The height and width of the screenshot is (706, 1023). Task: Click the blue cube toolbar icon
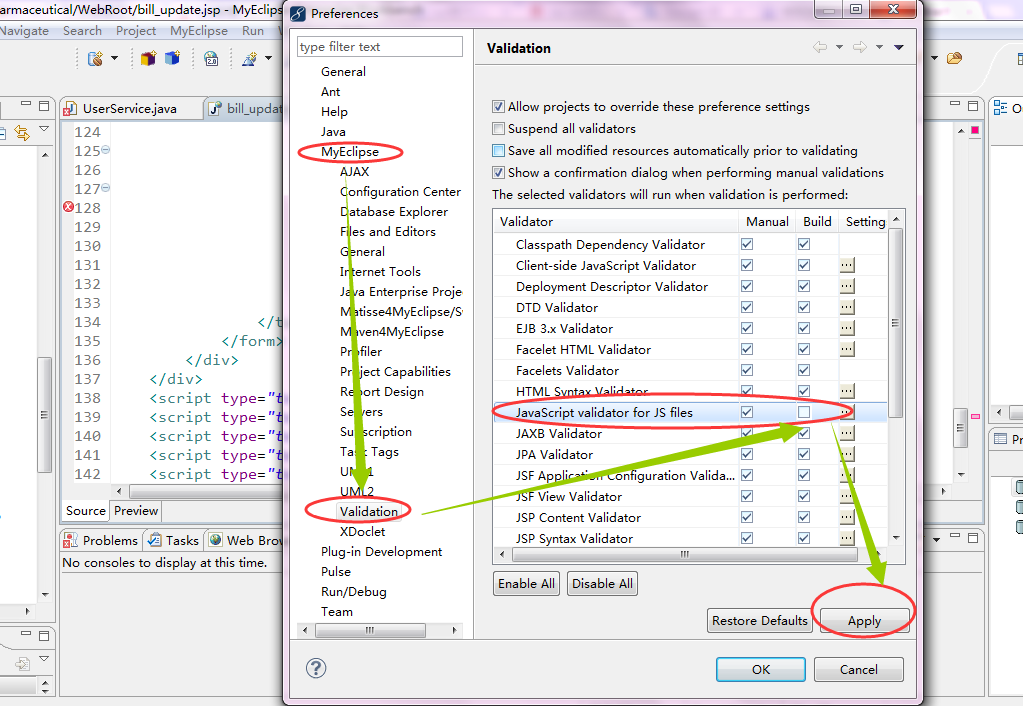coord(172,58)
